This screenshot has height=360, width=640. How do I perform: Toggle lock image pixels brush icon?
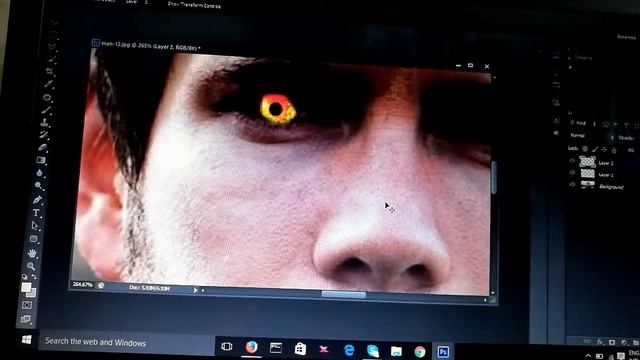pos(595,149)
